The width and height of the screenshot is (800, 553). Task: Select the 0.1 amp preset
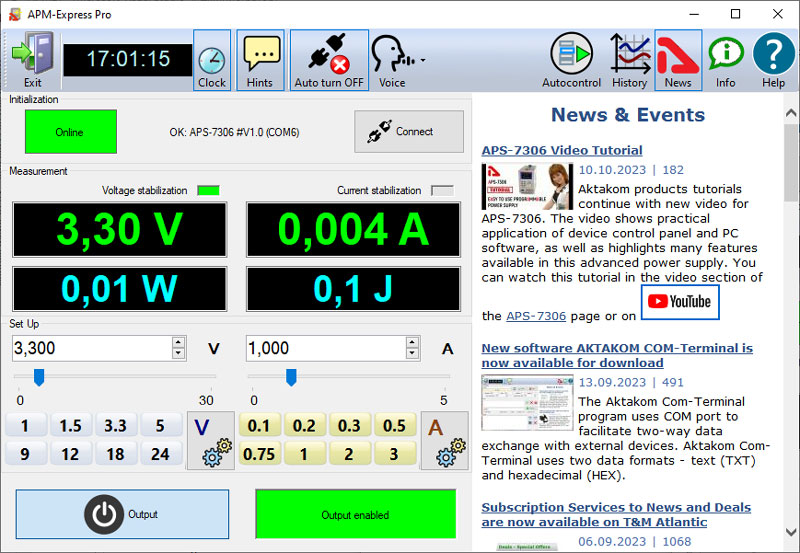[x=259, y=425]
